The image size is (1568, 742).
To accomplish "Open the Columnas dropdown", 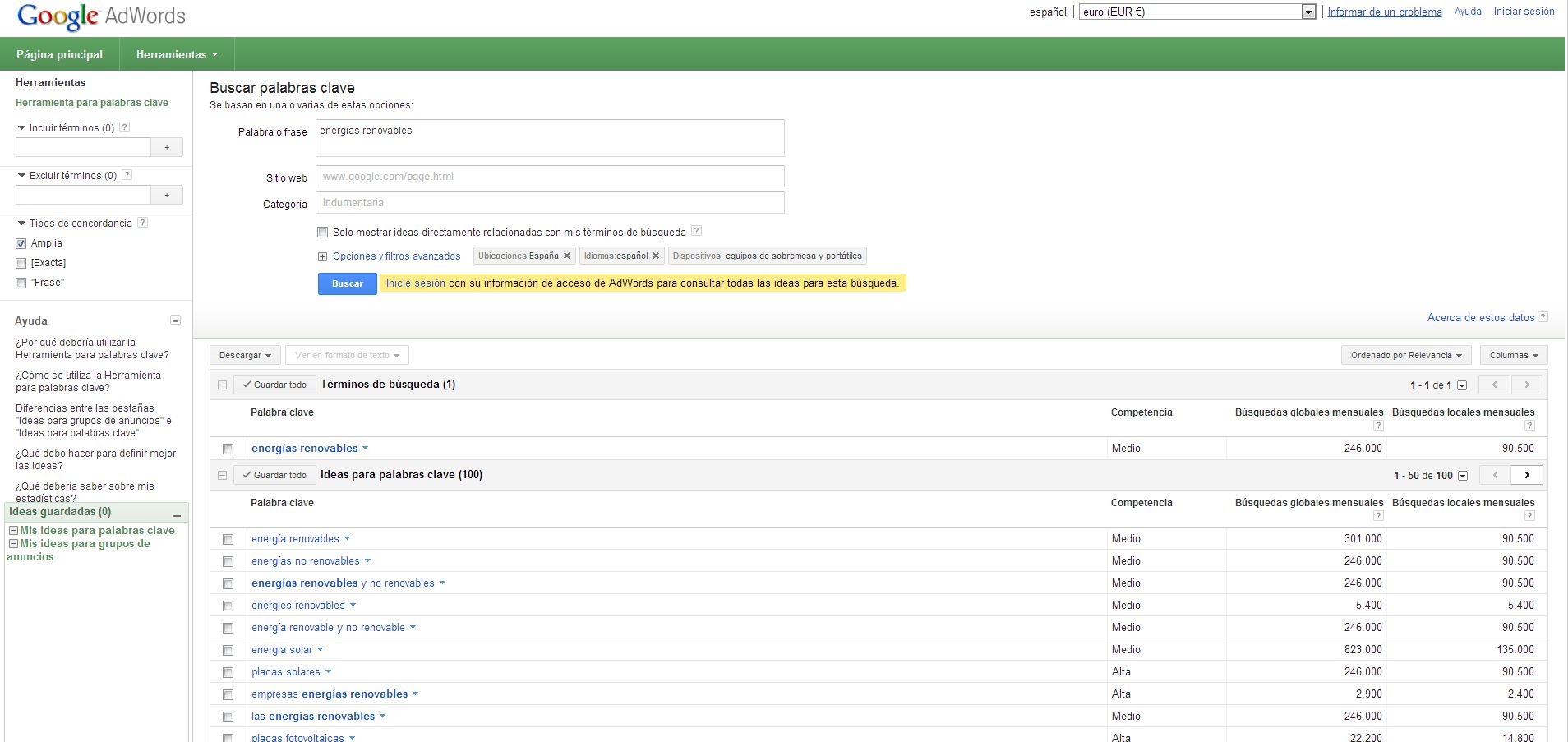I will point(1513,355).
